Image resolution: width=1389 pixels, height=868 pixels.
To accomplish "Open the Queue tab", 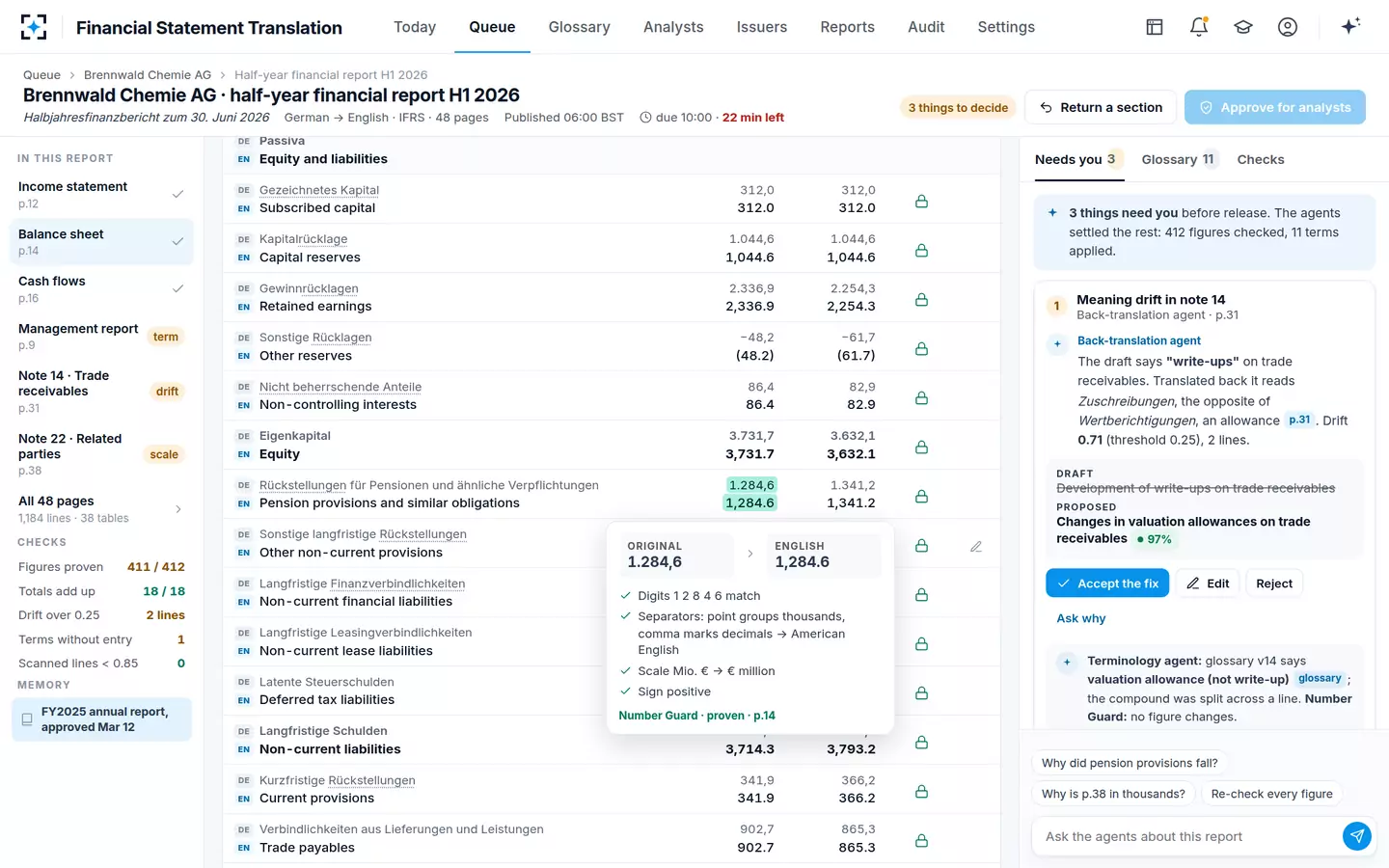I will click(x=492, y=27).
